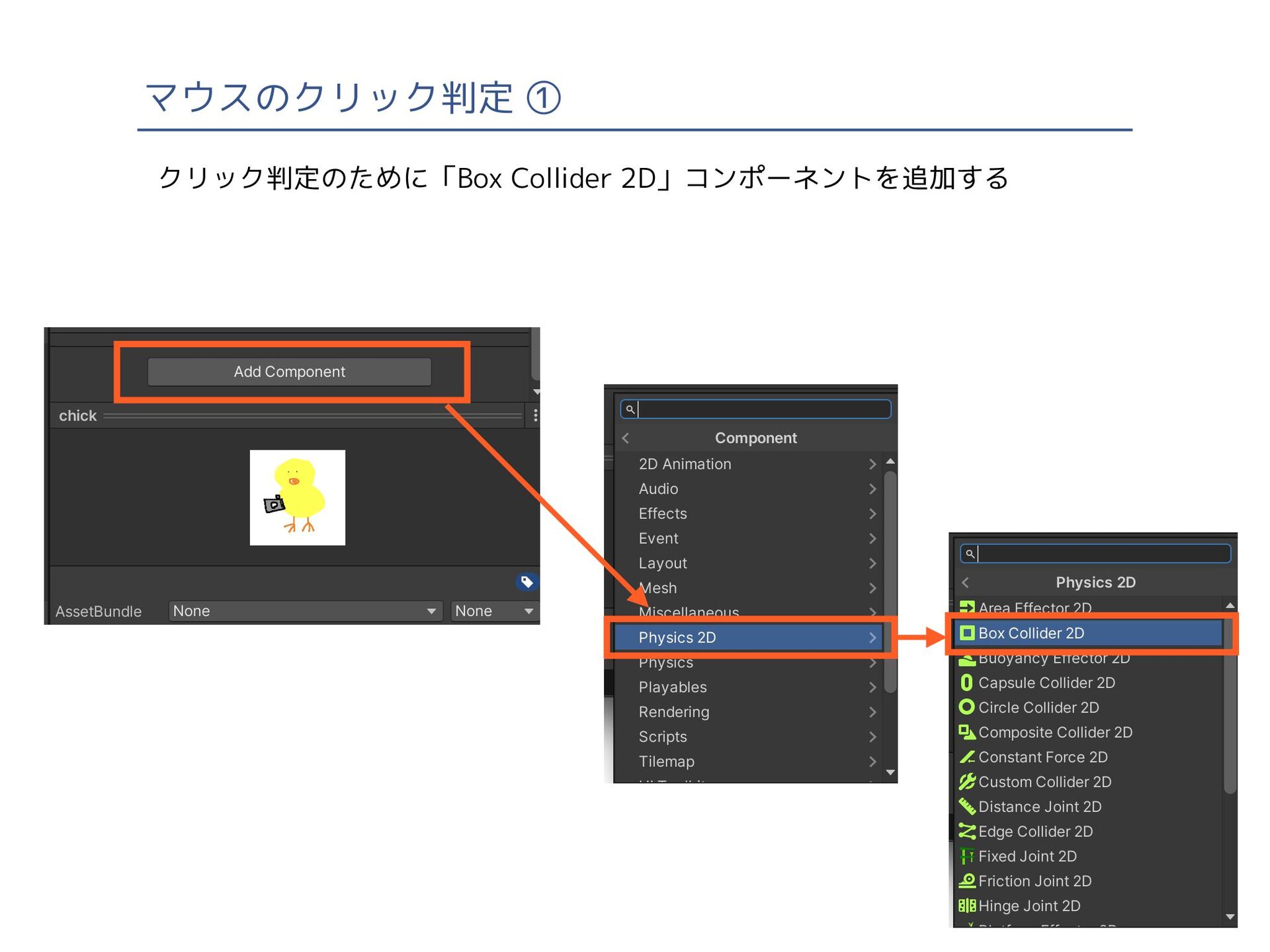The height and width of the screenshot is (952, 1270).
Task: Click the Circle Collider 2D icon
Action: 966,707
